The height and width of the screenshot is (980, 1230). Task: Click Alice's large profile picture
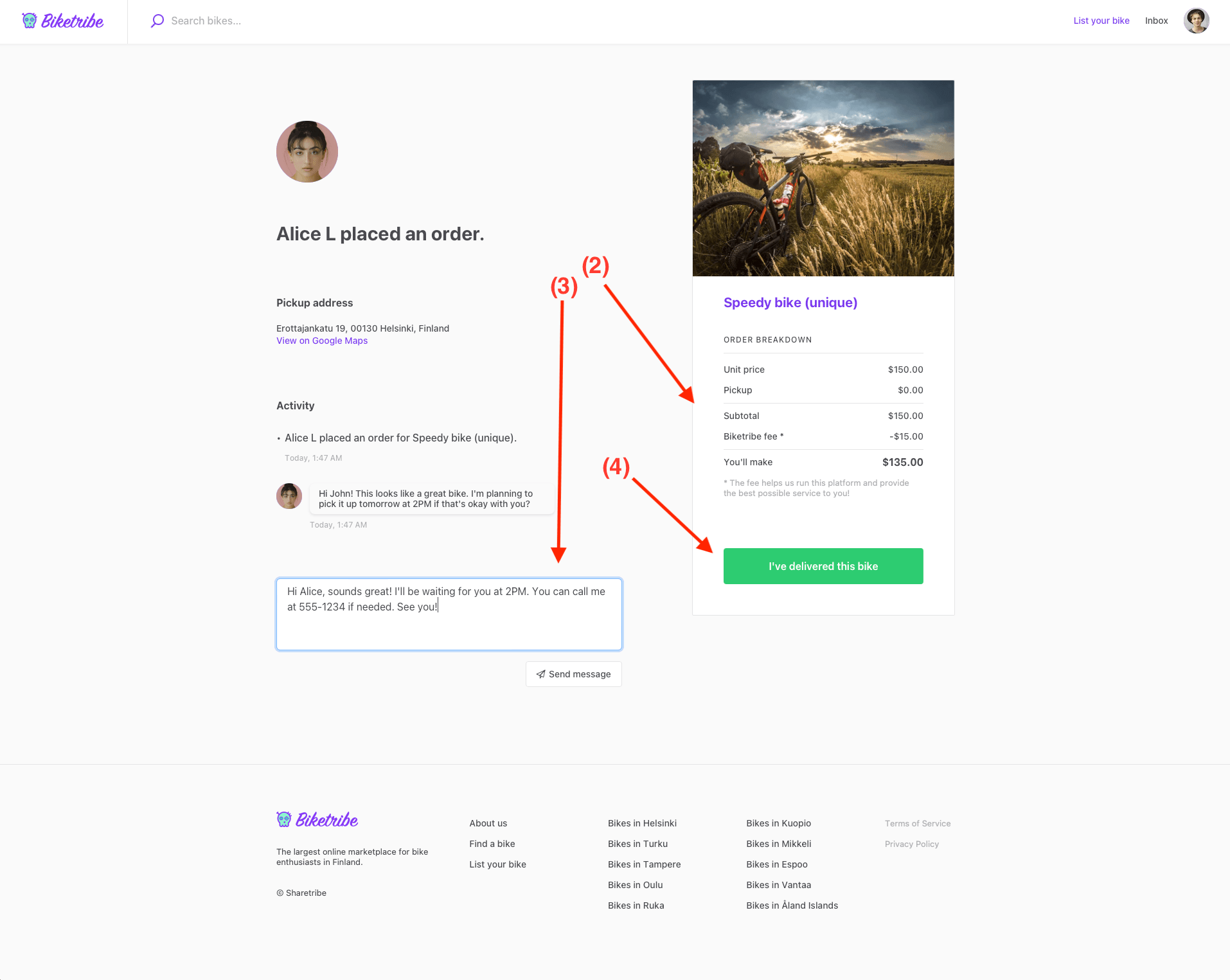coord(307,152)
